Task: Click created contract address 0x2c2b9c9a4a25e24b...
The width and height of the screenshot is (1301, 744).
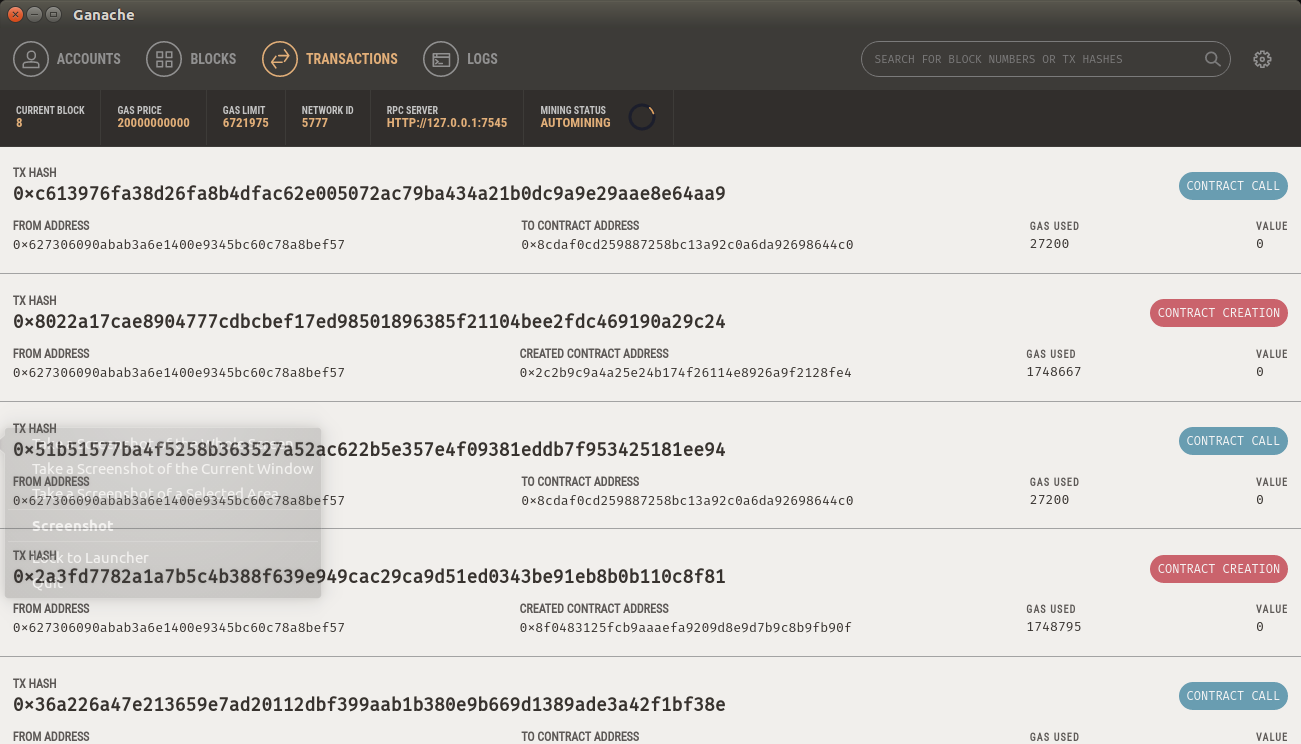Action: click(x=685, y=372)
